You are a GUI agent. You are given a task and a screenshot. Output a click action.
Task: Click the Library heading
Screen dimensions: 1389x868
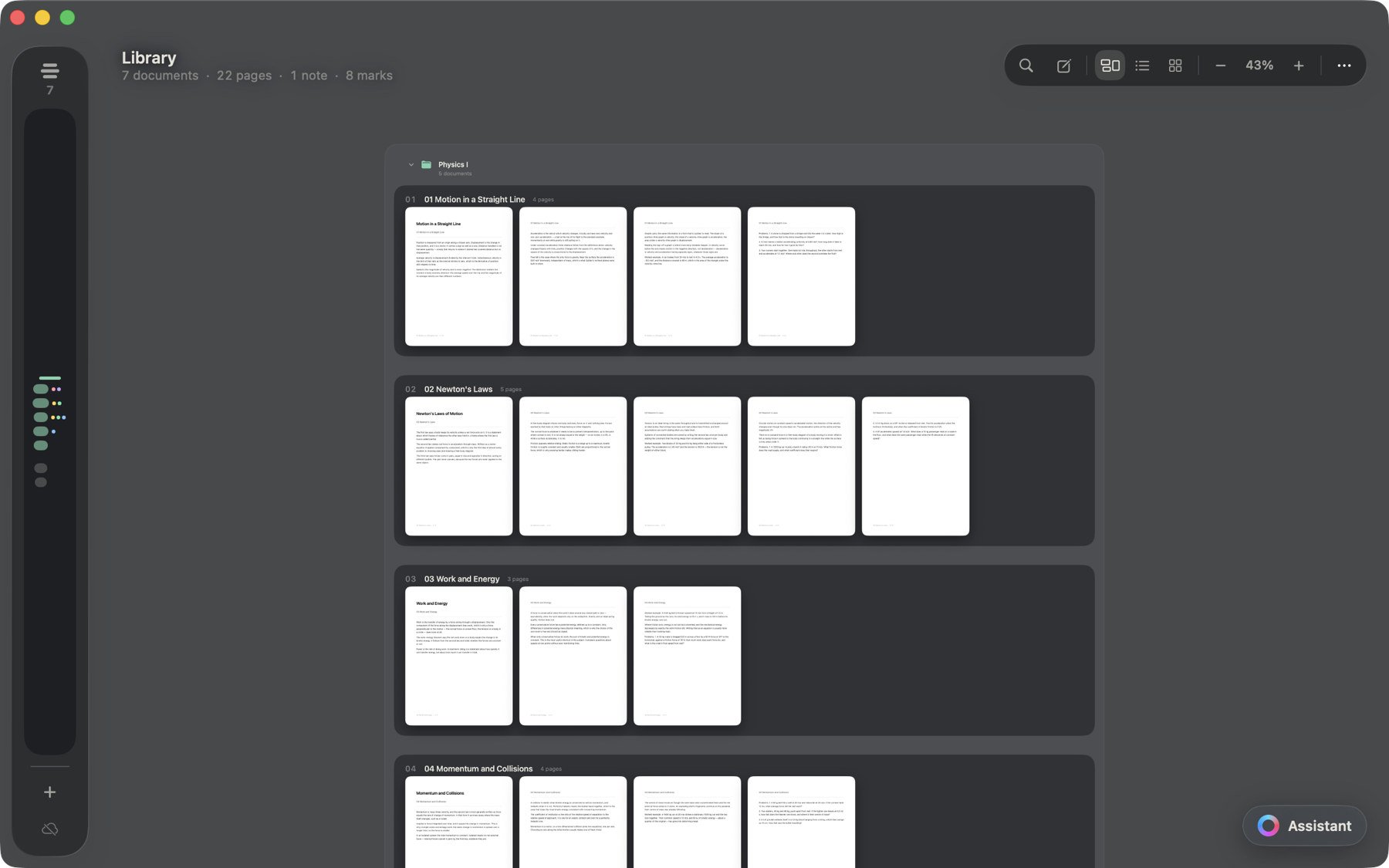click(x=149, y=58)
